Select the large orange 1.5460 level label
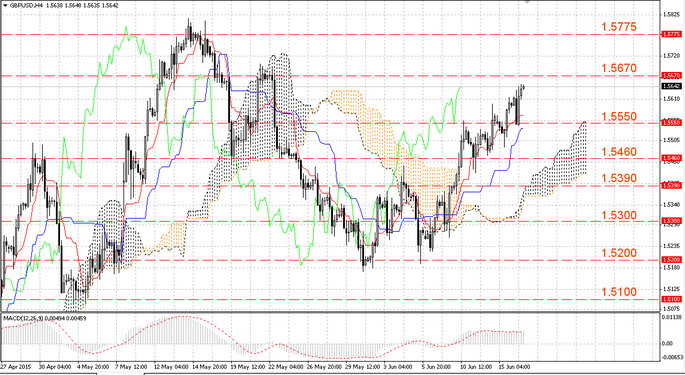 619,152
